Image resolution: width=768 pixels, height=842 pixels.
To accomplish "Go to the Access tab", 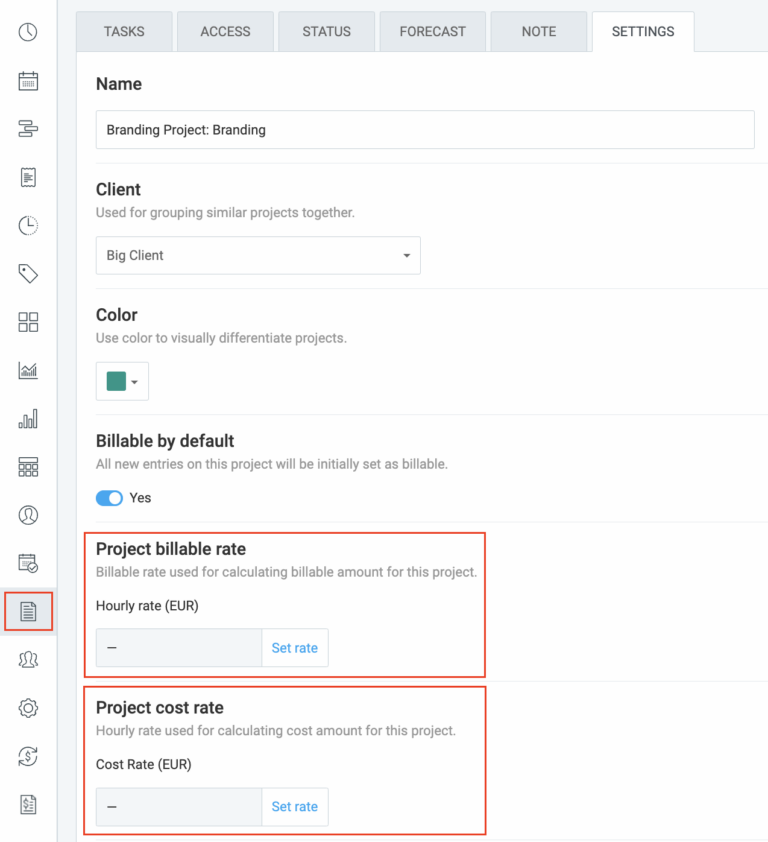I will (225, 32).
